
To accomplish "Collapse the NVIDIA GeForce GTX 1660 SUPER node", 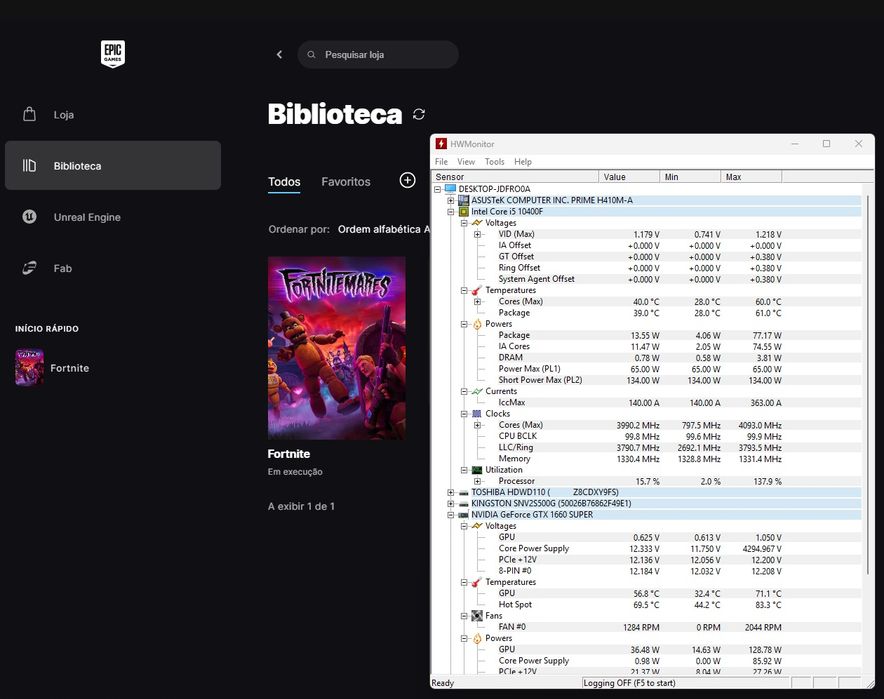I will [x=450, y=515].
